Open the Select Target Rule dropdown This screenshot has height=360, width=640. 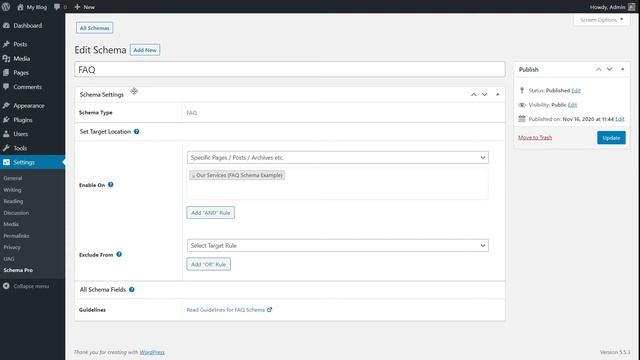pos(338,246)
